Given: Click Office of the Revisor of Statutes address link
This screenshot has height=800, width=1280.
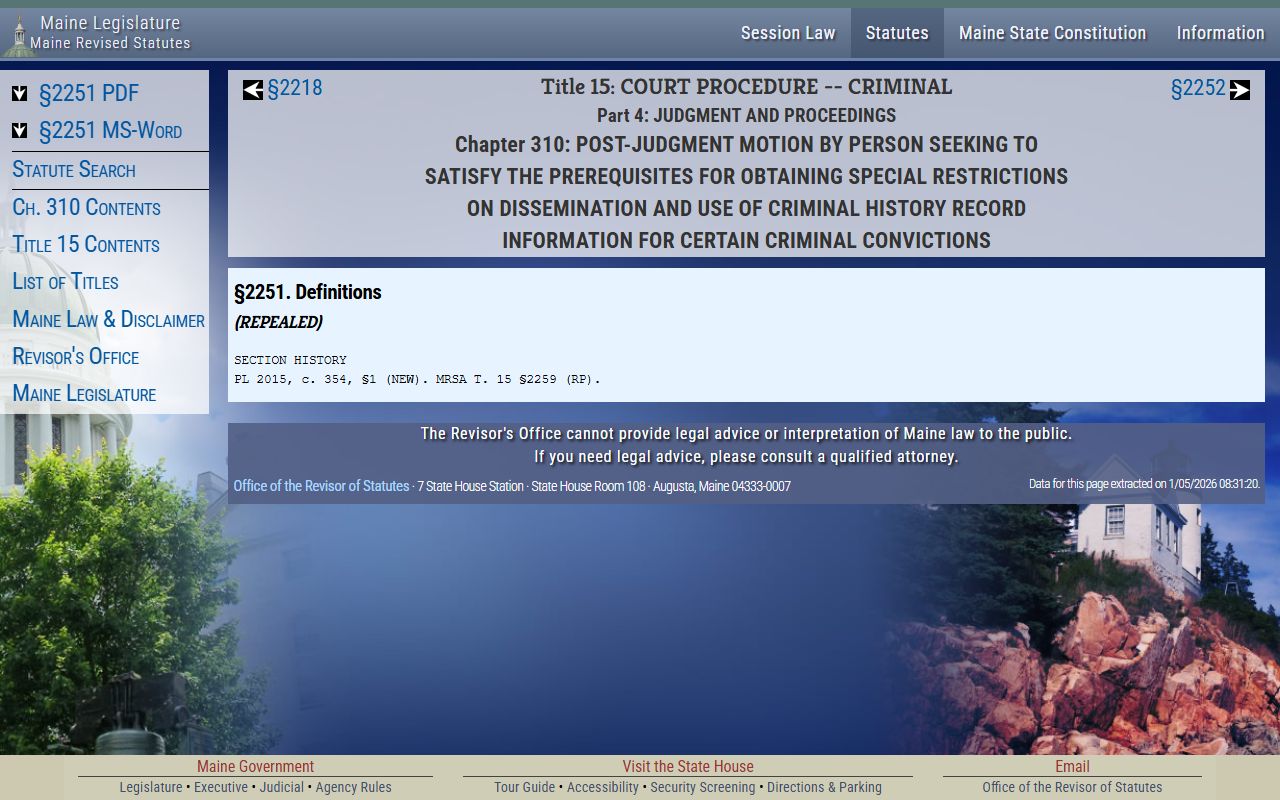Looking at the screenshot, I should [x=321, y=486].
